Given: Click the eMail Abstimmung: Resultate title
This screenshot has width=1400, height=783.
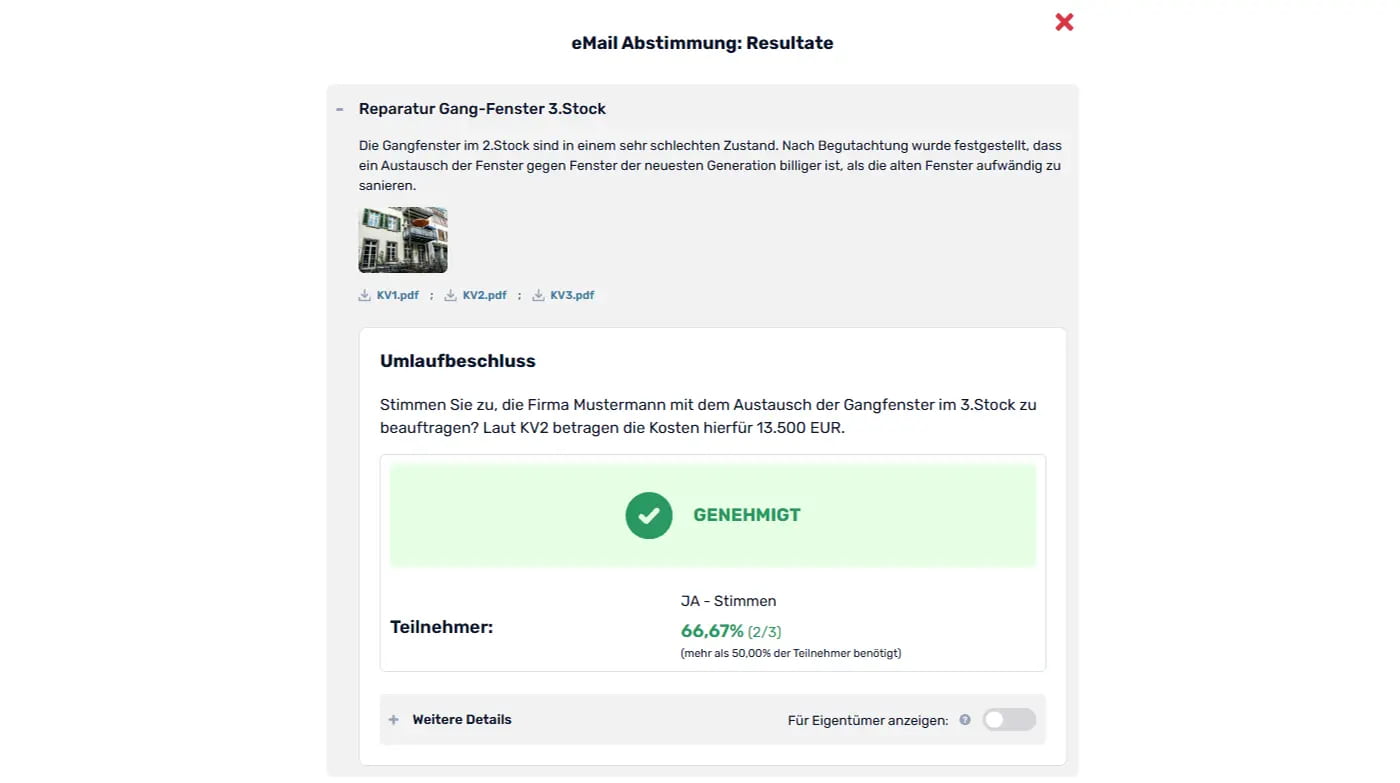Looking at the screenshot, I should coord(702,42).
